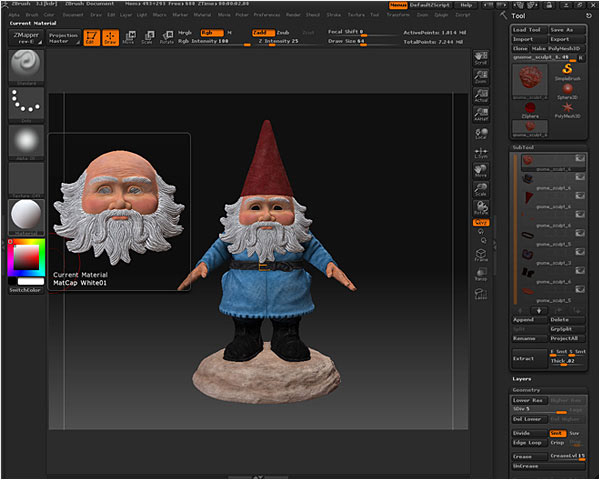Click the Lower Res button

click(530, 400)
